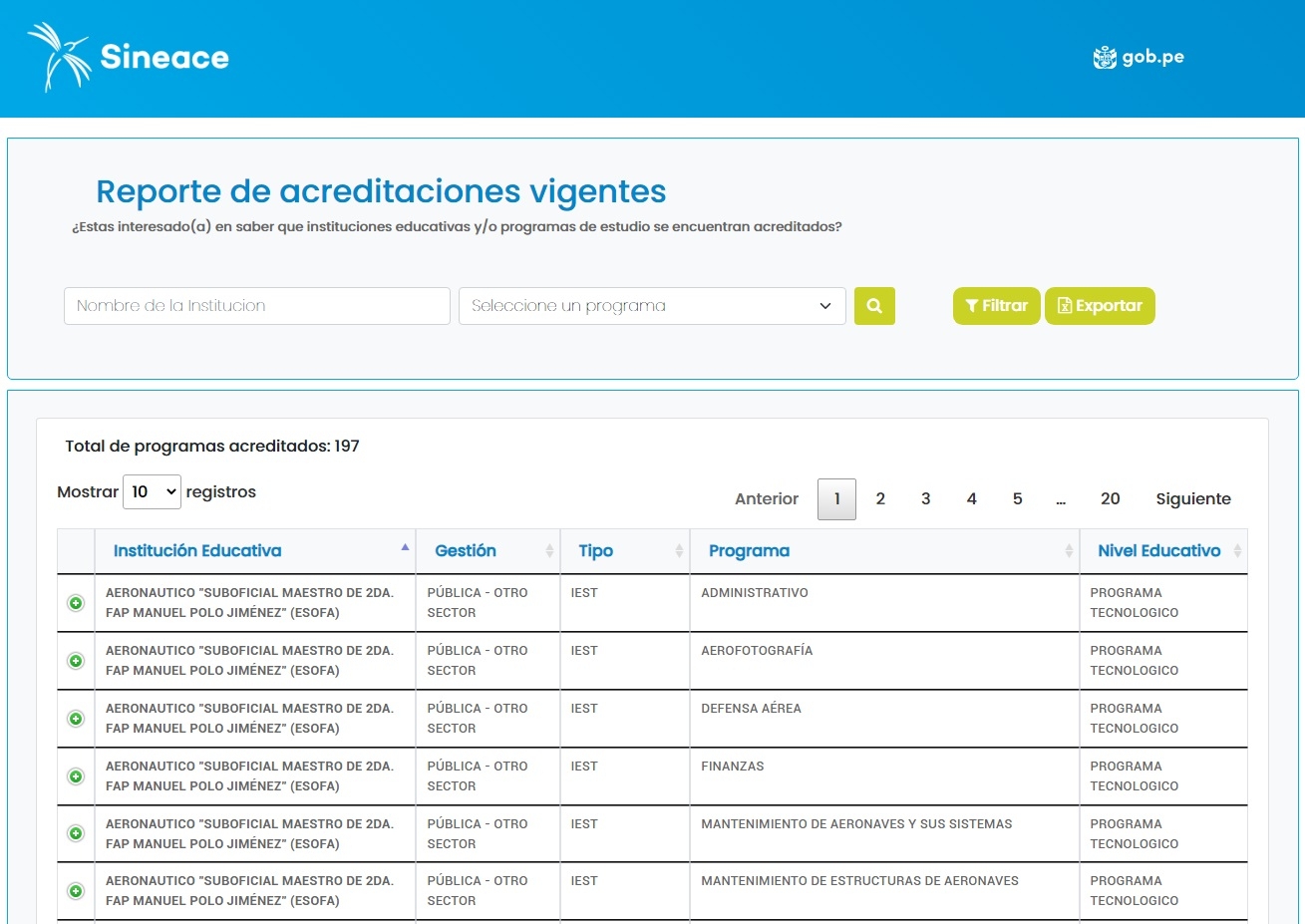Sort by Nivel Educativo column header
Screen dimensions: 1305x924
[1163, 551]
